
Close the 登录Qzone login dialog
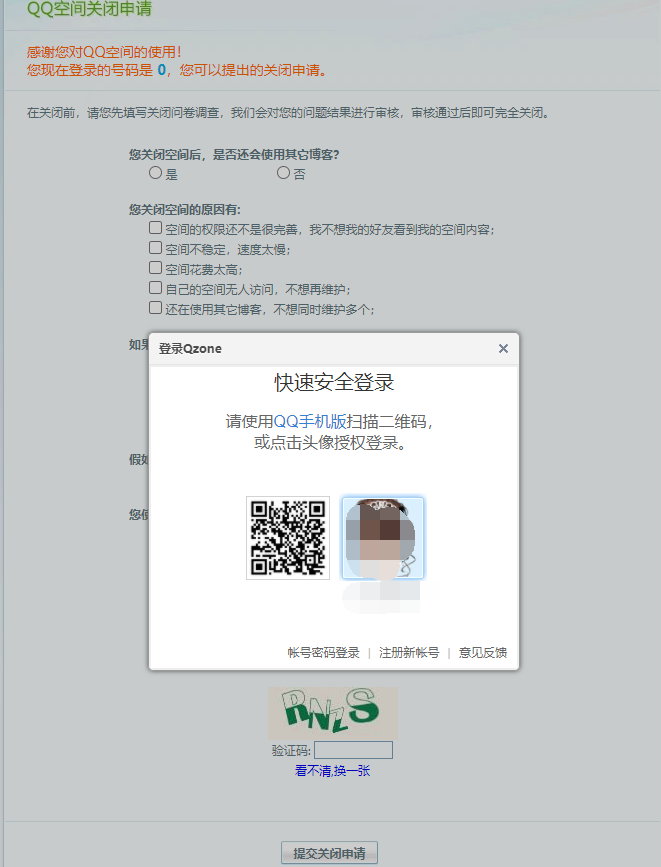(x=503, y=349)
